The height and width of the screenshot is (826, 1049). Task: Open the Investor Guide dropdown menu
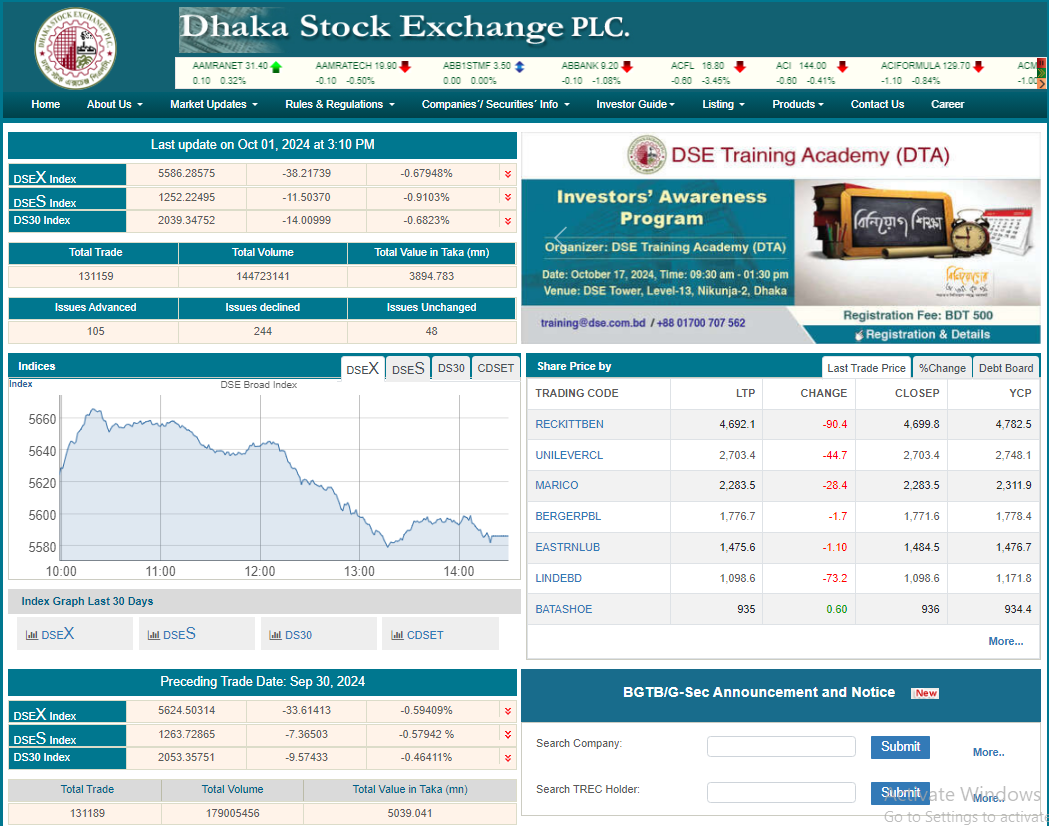pyautogui.click(x=635, y=104)
